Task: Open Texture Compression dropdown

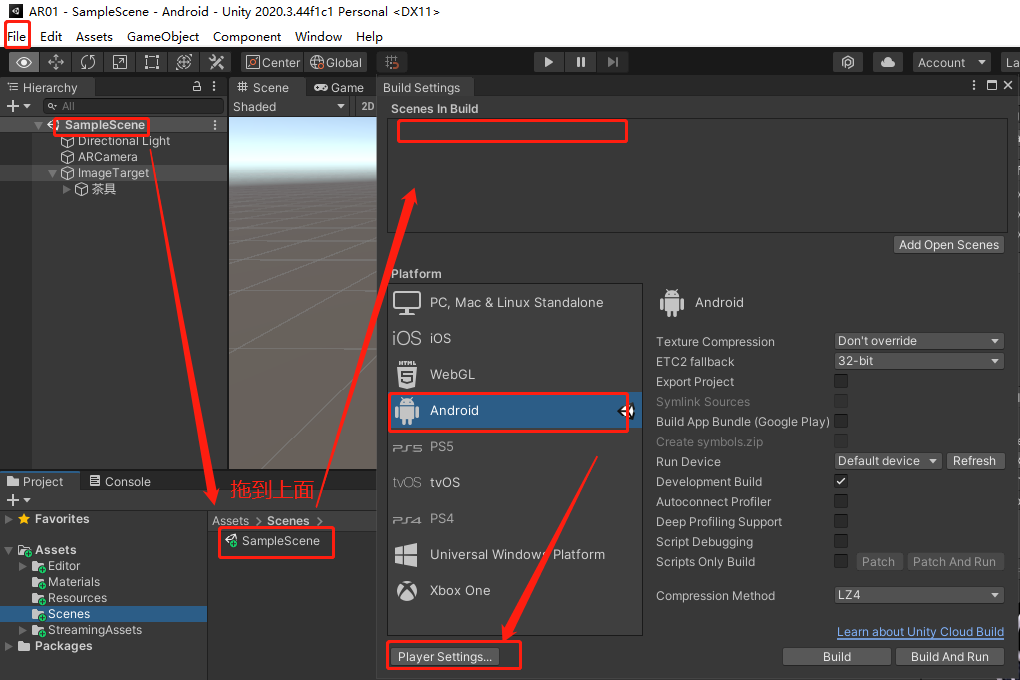Action: tap(919, 341)
